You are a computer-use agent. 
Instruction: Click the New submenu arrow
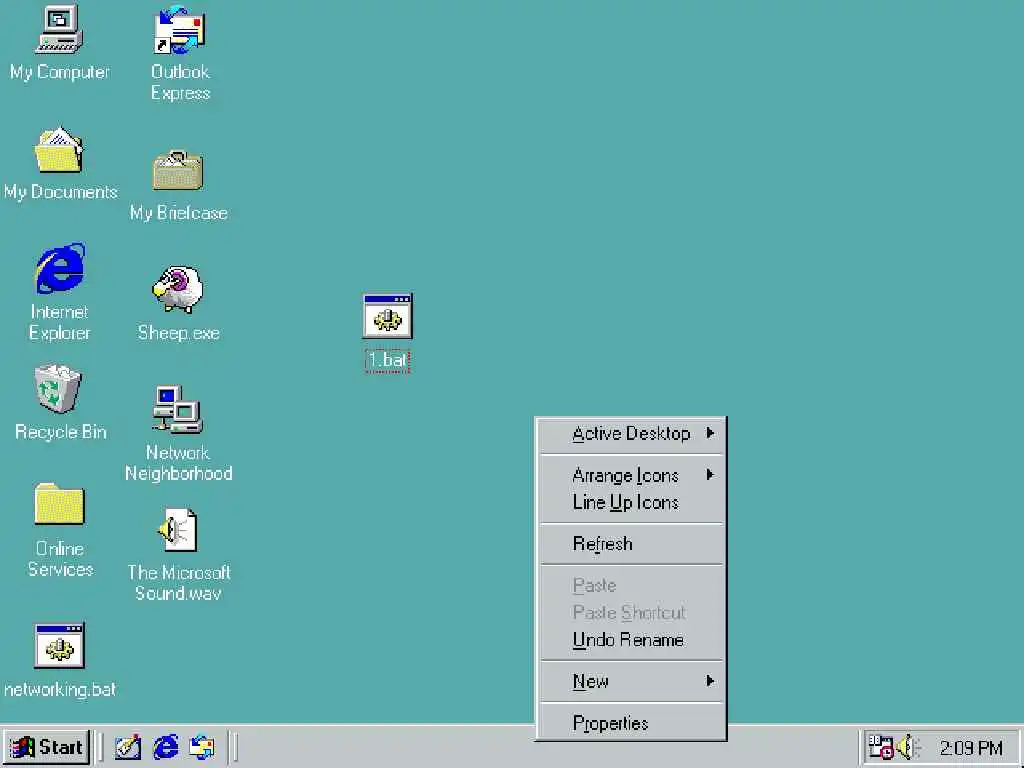tap(711, 681)
